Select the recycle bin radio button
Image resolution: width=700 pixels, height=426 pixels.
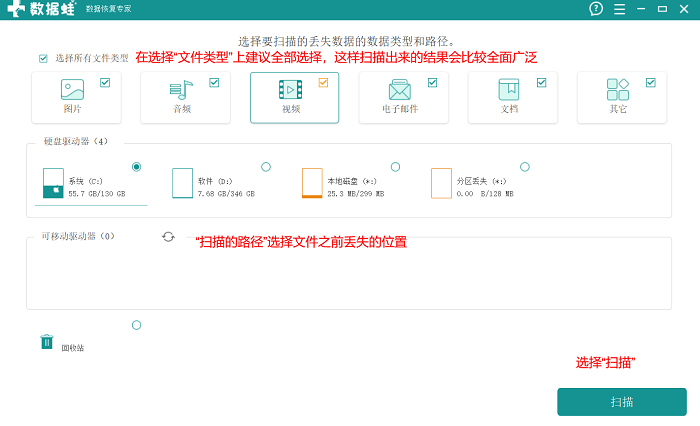137,325
